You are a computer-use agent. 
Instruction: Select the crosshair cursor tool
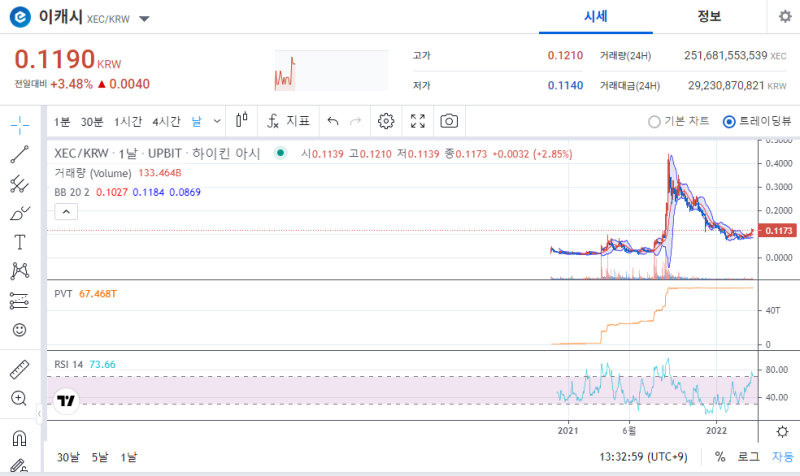coord(19,125)
